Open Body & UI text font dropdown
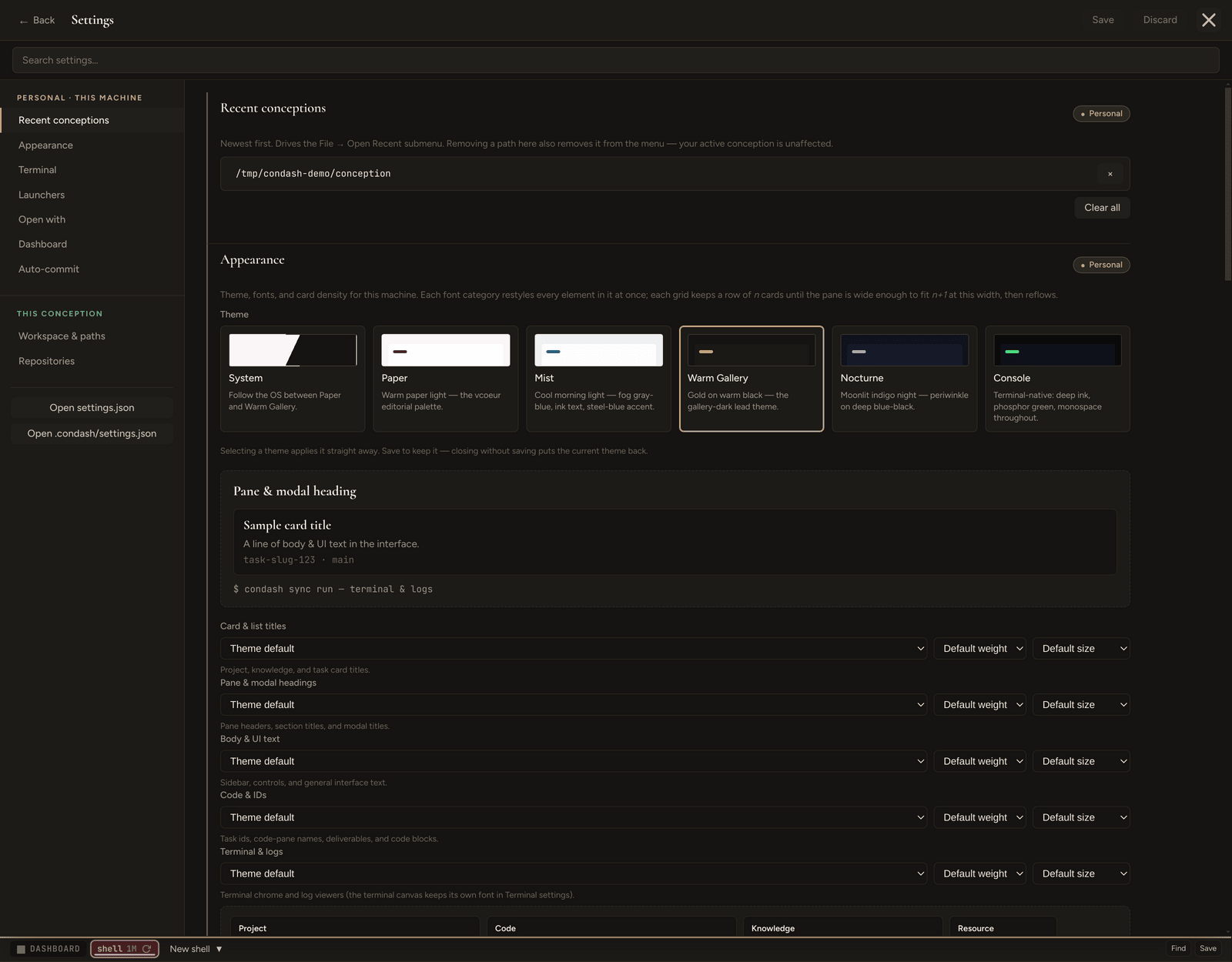Image resolution: width=1232 pixels, height=962 pixels. click(x=574, y=761)
